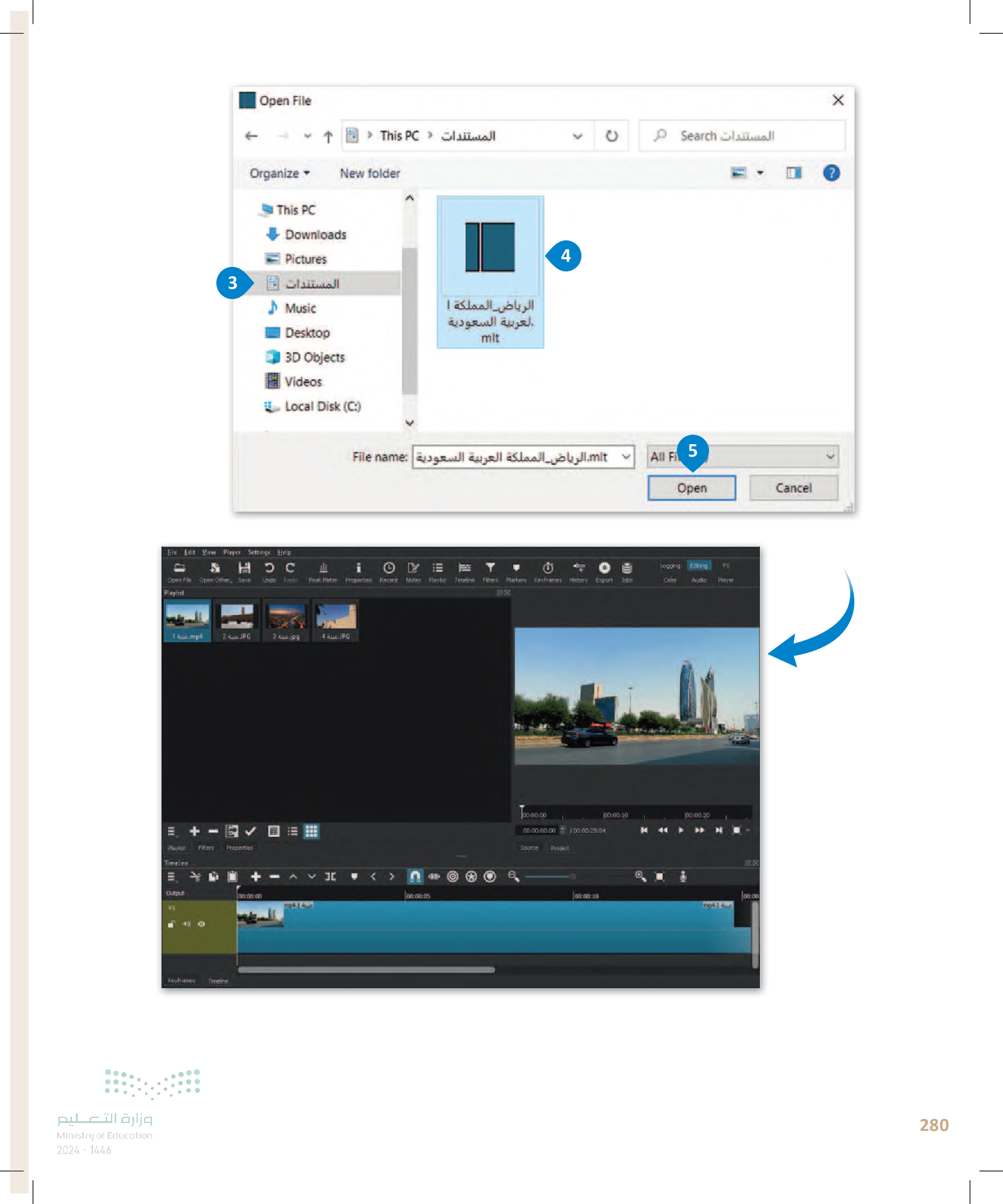Click the timeline zoom slider
1003x1204 pixels.
[x=549, y=877]
